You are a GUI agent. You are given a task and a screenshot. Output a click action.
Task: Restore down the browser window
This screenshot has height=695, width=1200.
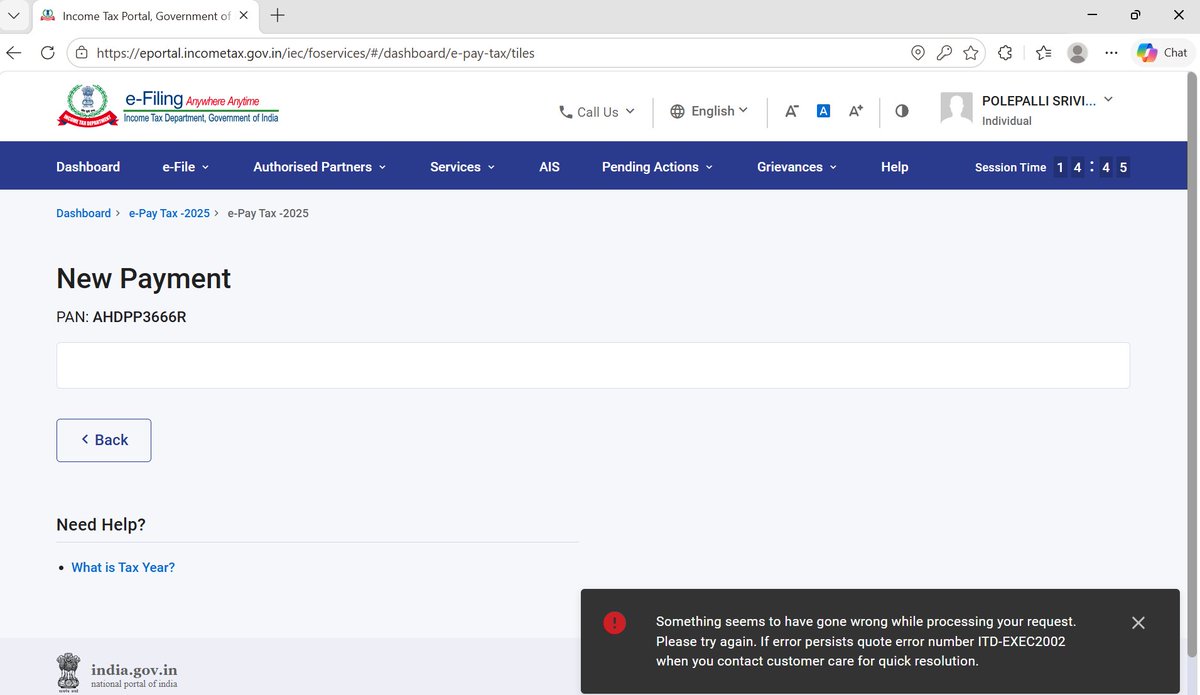point(1135,15)
